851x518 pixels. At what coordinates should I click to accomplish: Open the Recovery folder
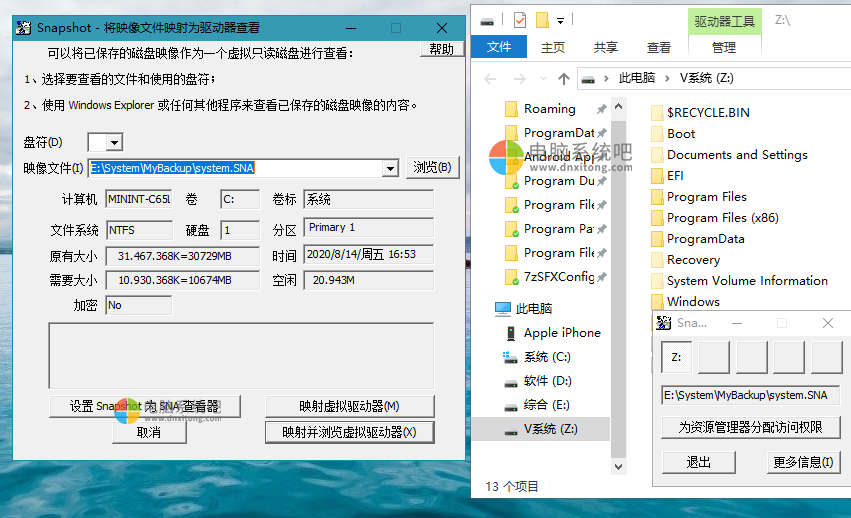tap(685, 260)
